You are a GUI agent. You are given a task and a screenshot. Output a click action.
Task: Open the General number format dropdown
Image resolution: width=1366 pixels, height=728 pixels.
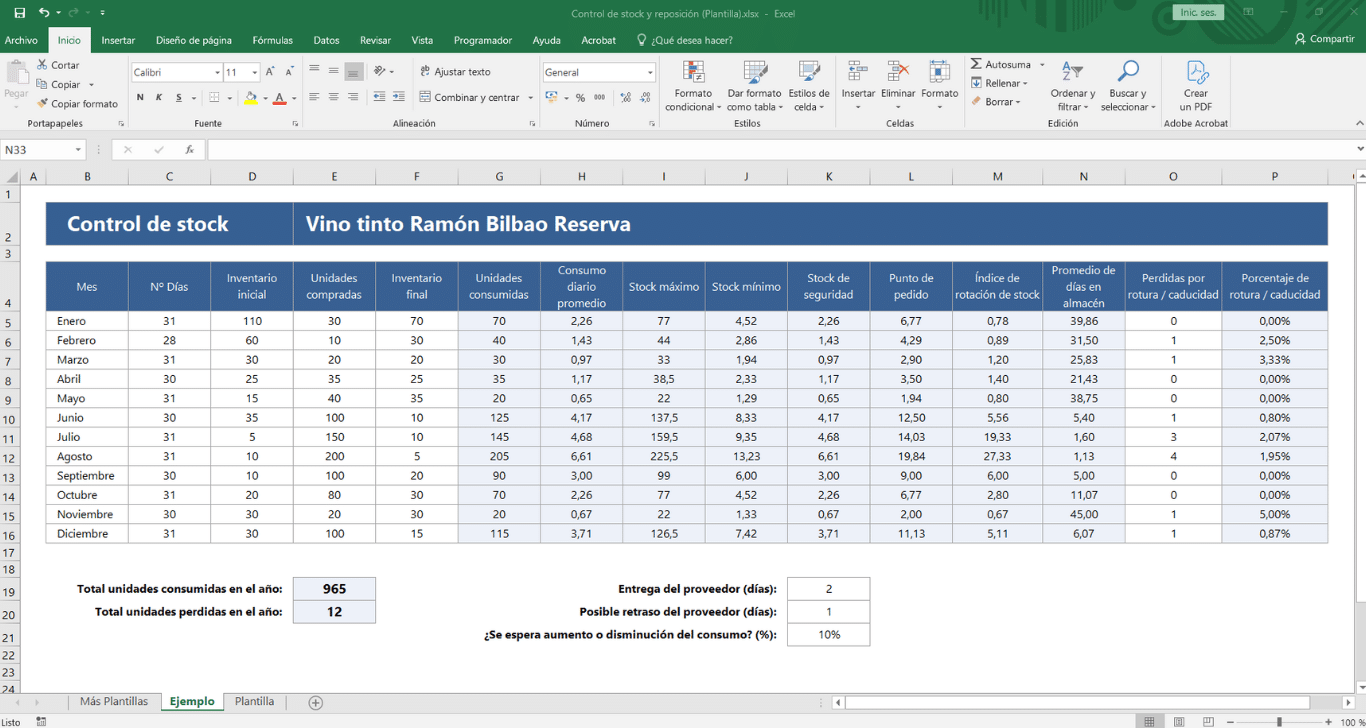(x=650, y=73)
